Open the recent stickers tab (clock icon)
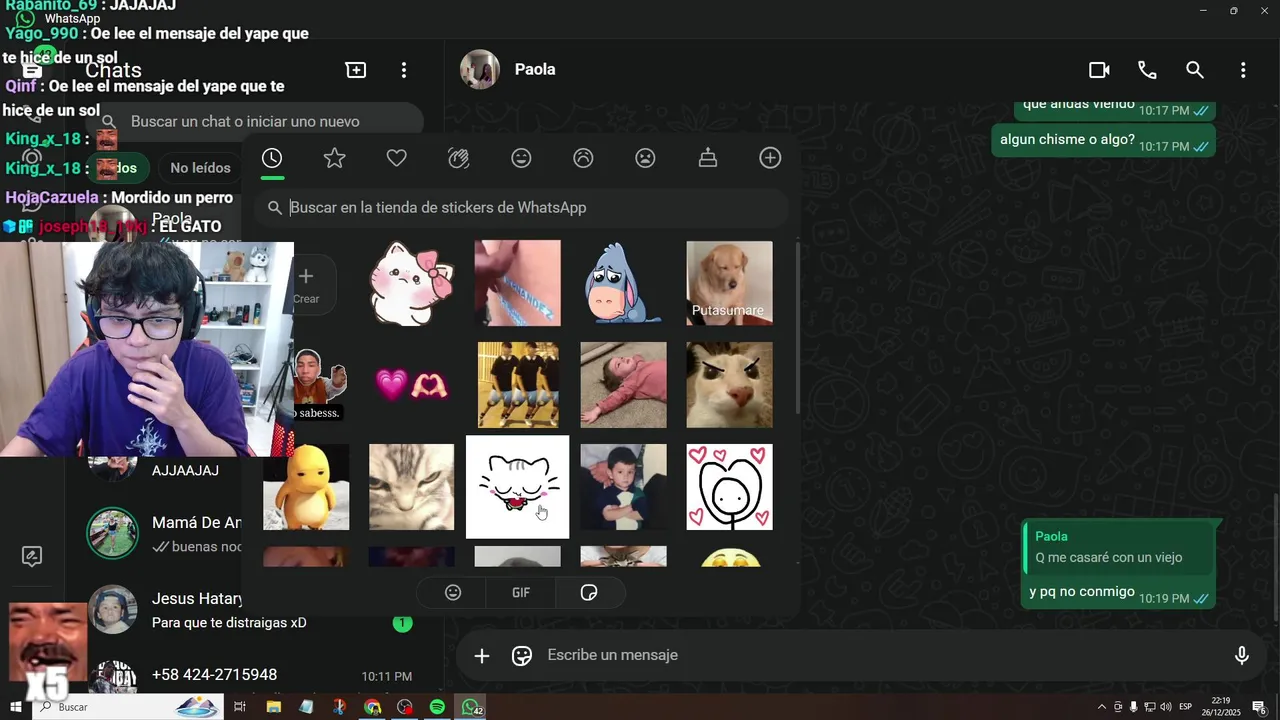Viewport: 1280px width, 720px height. pyautogui.click(x=272, y=158)
